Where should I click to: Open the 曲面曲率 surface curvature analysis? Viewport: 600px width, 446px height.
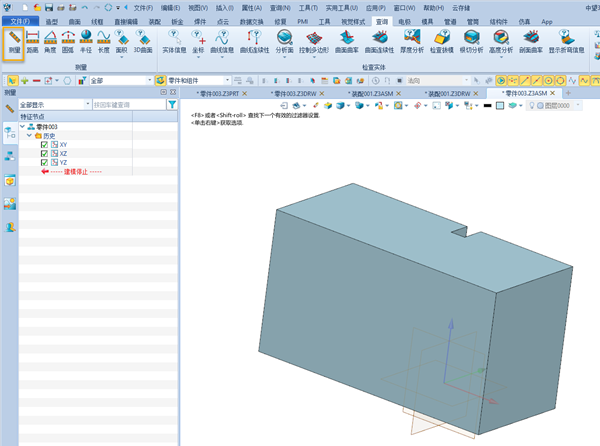347,42
